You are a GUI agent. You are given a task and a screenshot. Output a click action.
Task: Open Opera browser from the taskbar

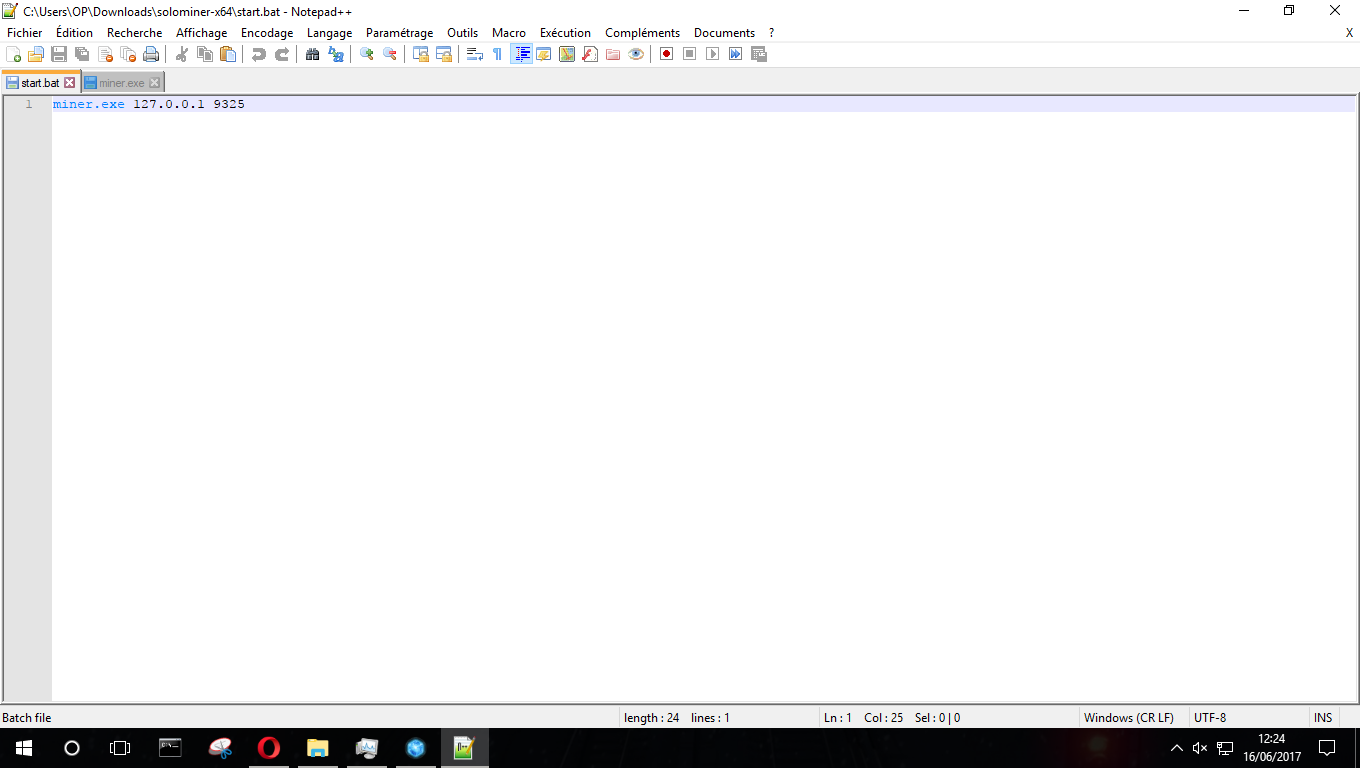tap(268, 748)
